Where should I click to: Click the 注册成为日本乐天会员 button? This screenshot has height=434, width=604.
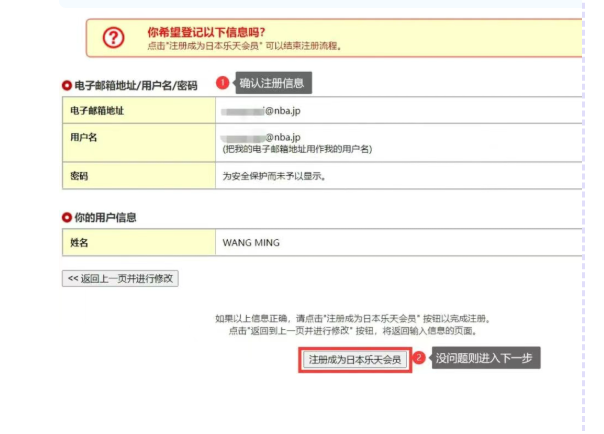coord(354,360)
